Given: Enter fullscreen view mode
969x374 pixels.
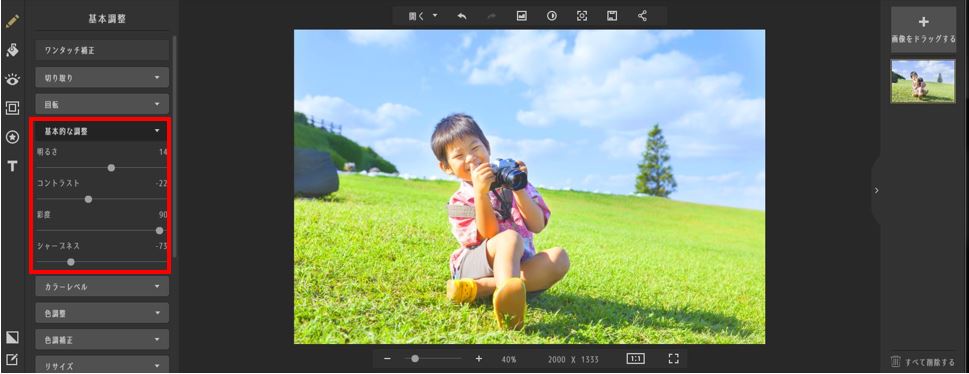Looking at the screenshot, I should [674, 359].
